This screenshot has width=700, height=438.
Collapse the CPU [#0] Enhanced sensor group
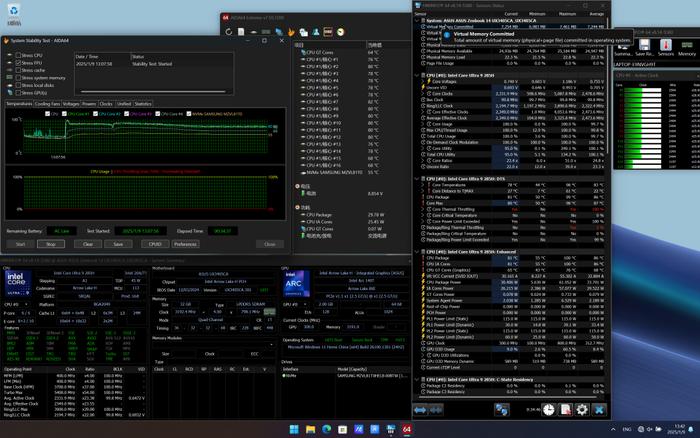(417, 252)
